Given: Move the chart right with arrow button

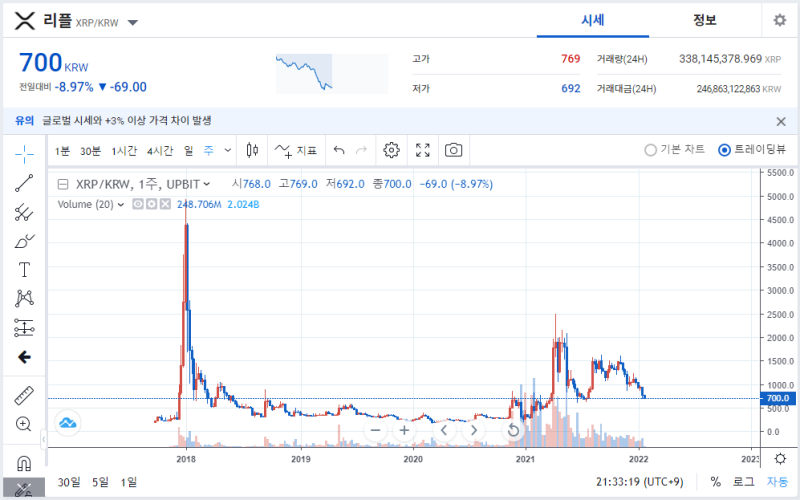Looking at the screenshot, I should (473, 430).
